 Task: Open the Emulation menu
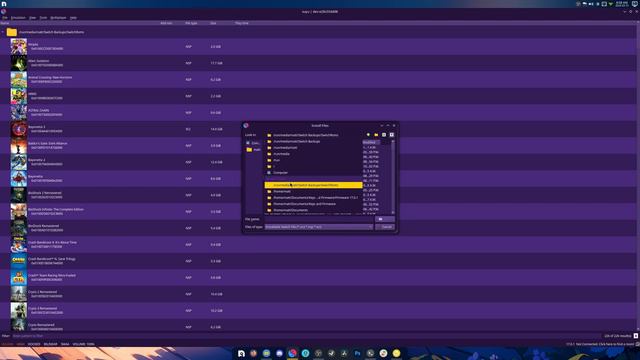18,18
